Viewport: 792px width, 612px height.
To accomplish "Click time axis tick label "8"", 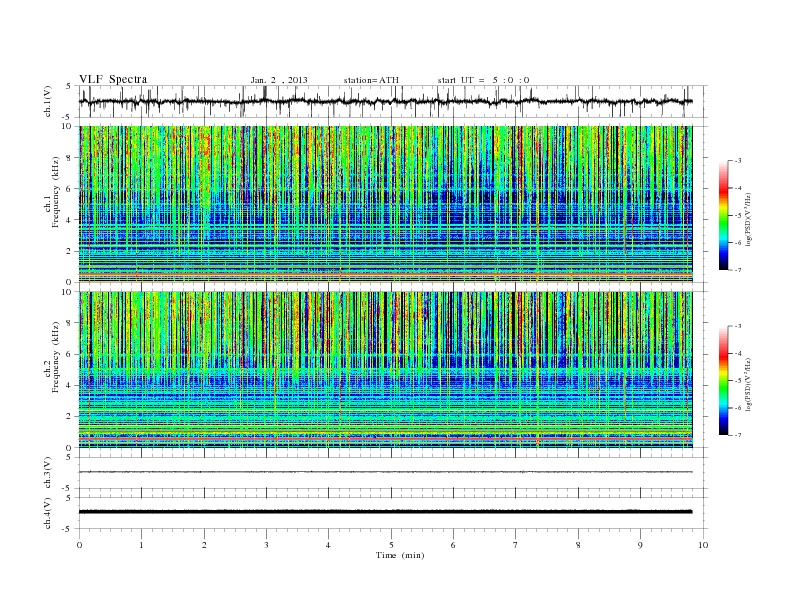I will click(x=578, y=545).
